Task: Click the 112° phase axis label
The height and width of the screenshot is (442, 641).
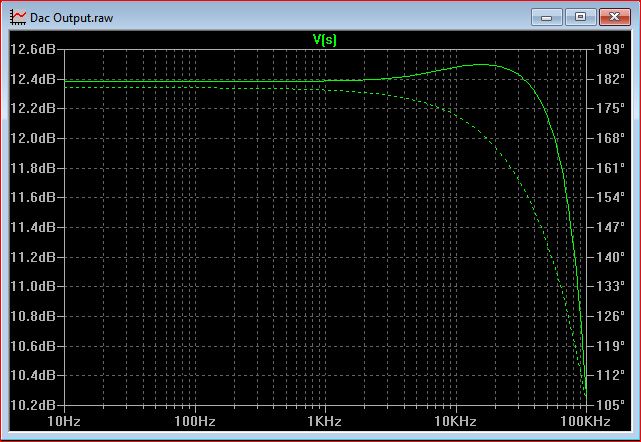Action: [x=611, y=375]
